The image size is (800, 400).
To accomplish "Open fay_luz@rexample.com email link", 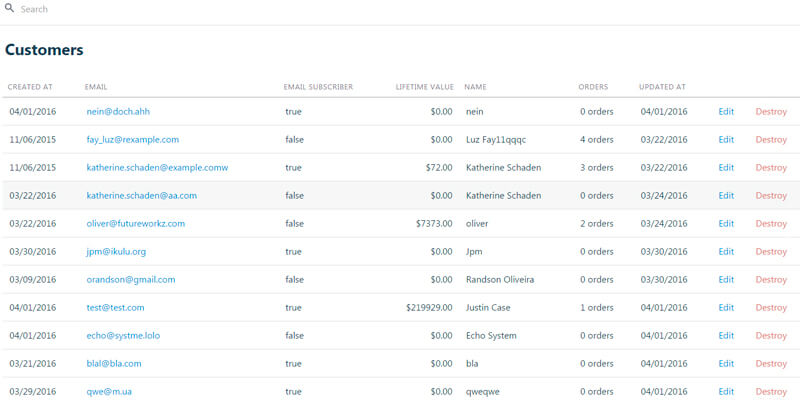I will point(133,140).
